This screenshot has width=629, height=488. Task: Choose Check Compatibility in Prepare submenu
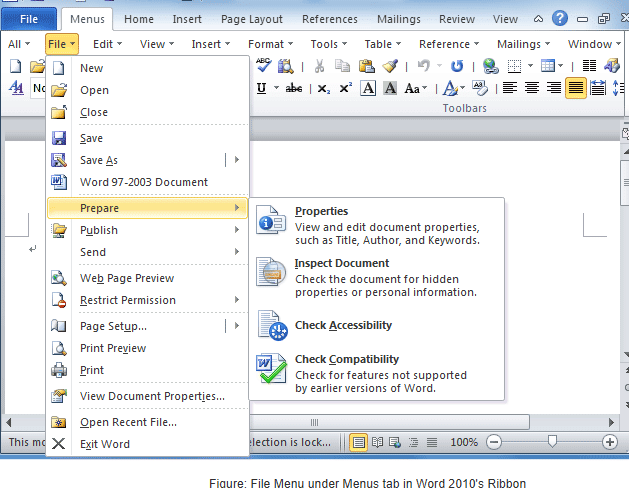tap(376, 373)
